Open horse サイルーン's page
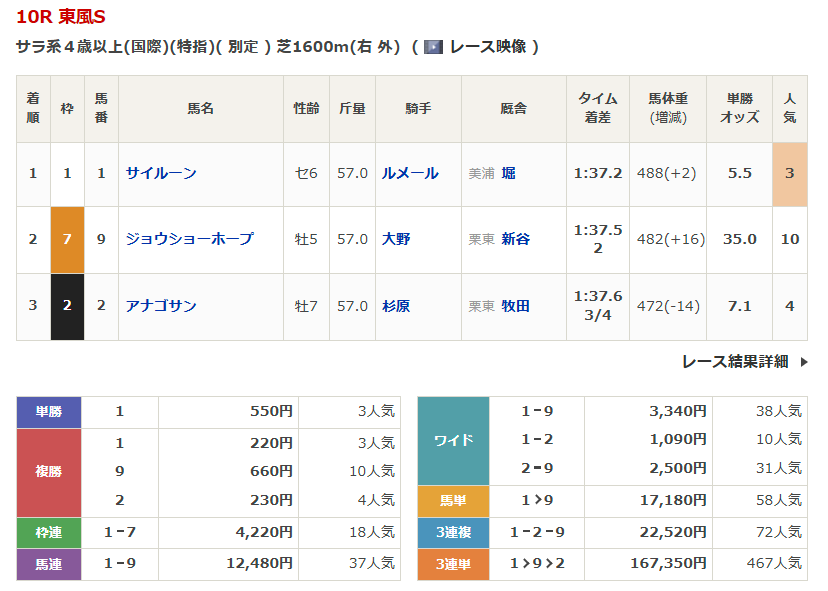The height and width of the screenshot is (591, 828). (x=161, y=173)
